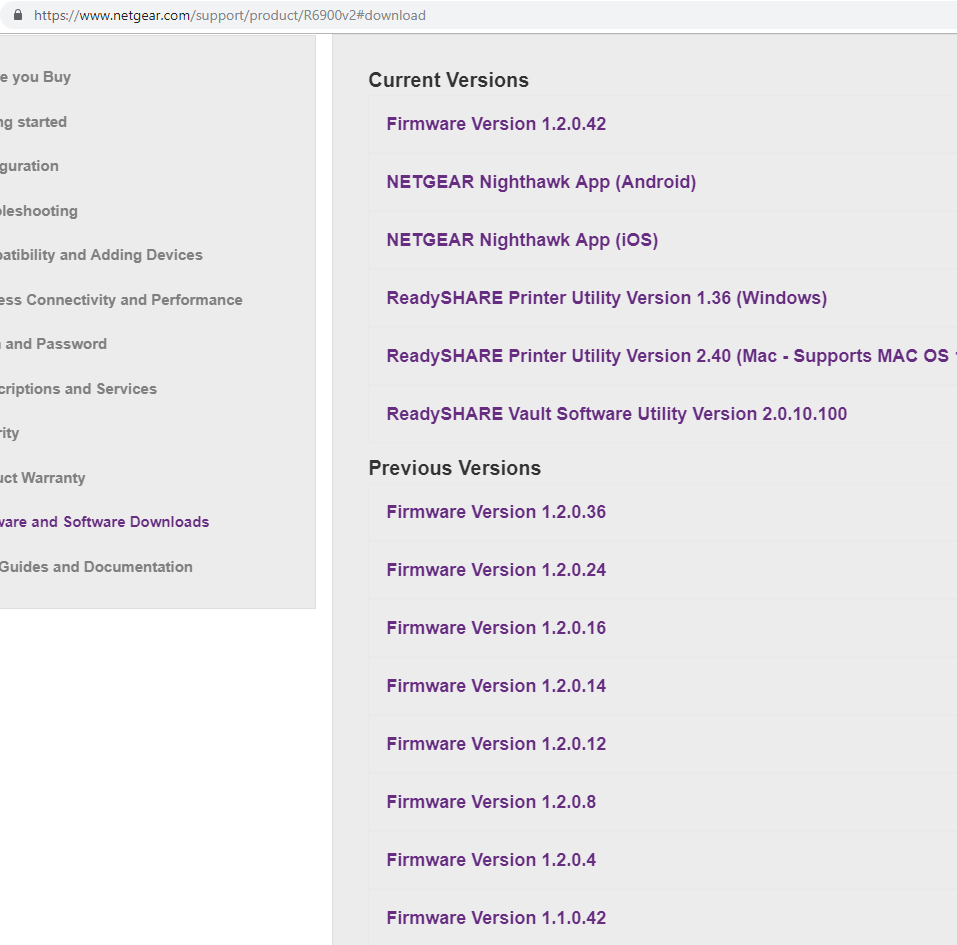Select 'criptions and Services' sidebar item

tap(79, 389)
